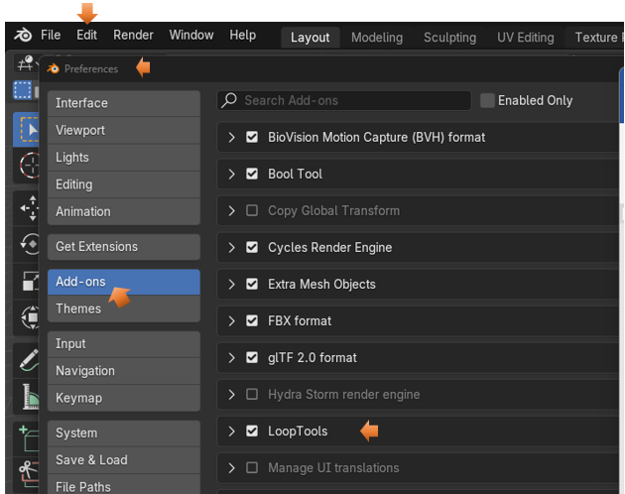
Task: Enable the Copy Global Transform add-on
Action: [252, 211]
